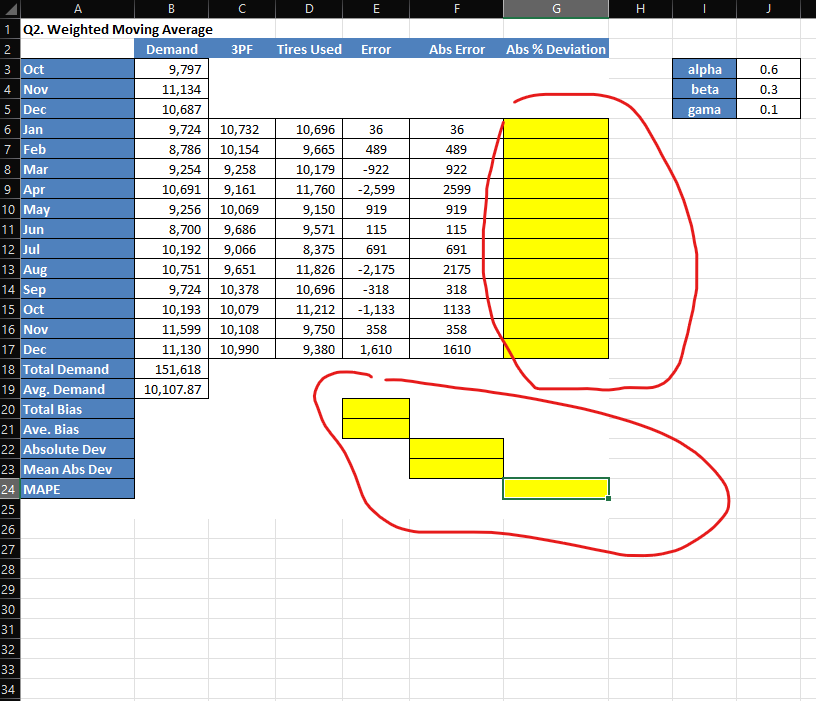Click the select-all corner triangle
The width and height of the screenshot is (816, 701).
point(10,9)
